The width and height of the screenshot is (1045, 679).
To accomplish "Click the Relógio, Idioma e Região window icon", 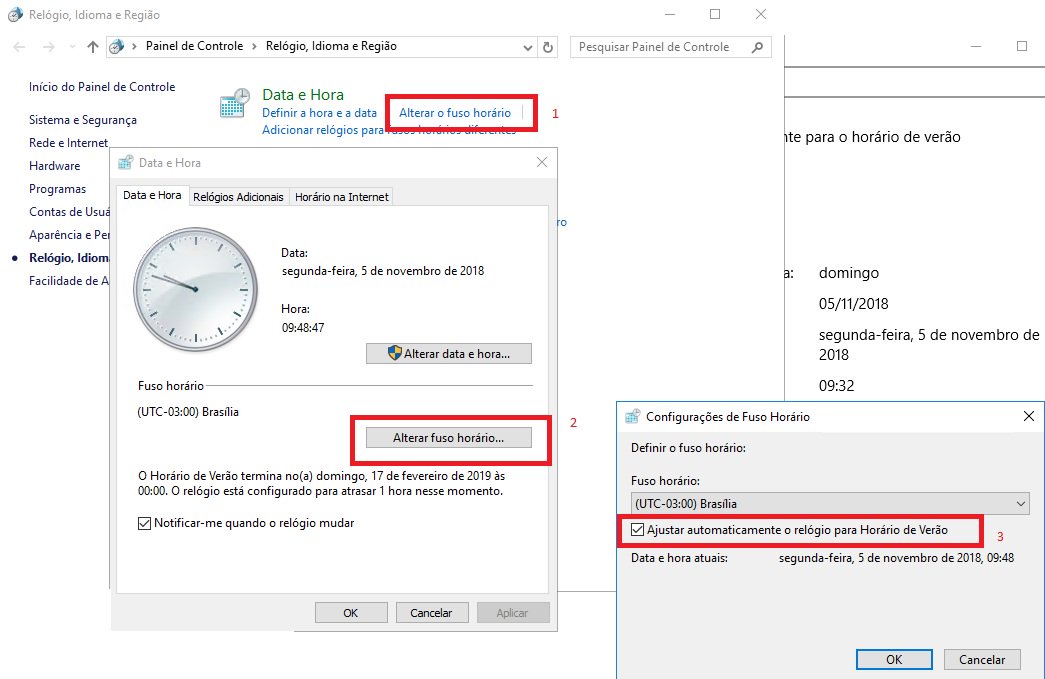I will click(x=15, y=15).
